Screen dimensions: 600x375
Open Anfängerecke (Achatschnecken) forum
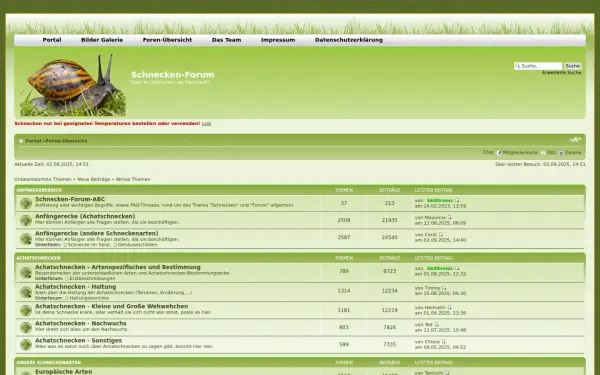point(85,216)
